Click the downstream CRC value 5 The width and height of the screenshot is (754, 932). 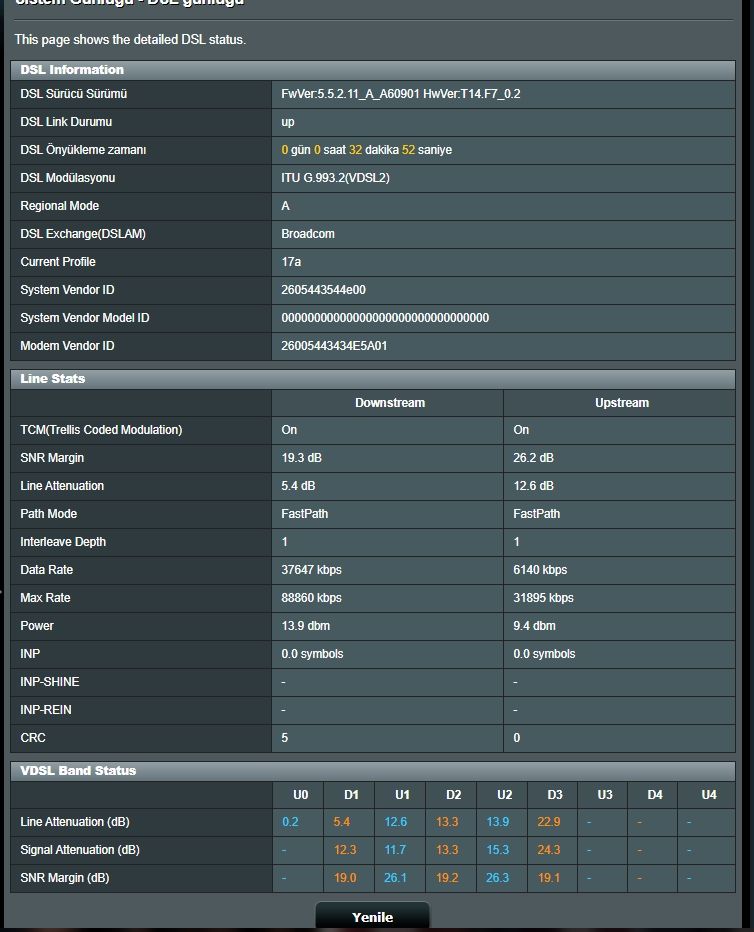[x=285, y=738]
